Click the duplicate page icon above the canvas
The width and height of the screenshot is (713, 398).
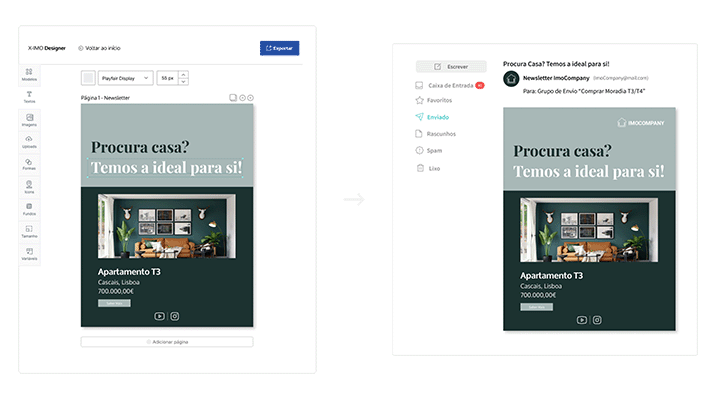233,98
